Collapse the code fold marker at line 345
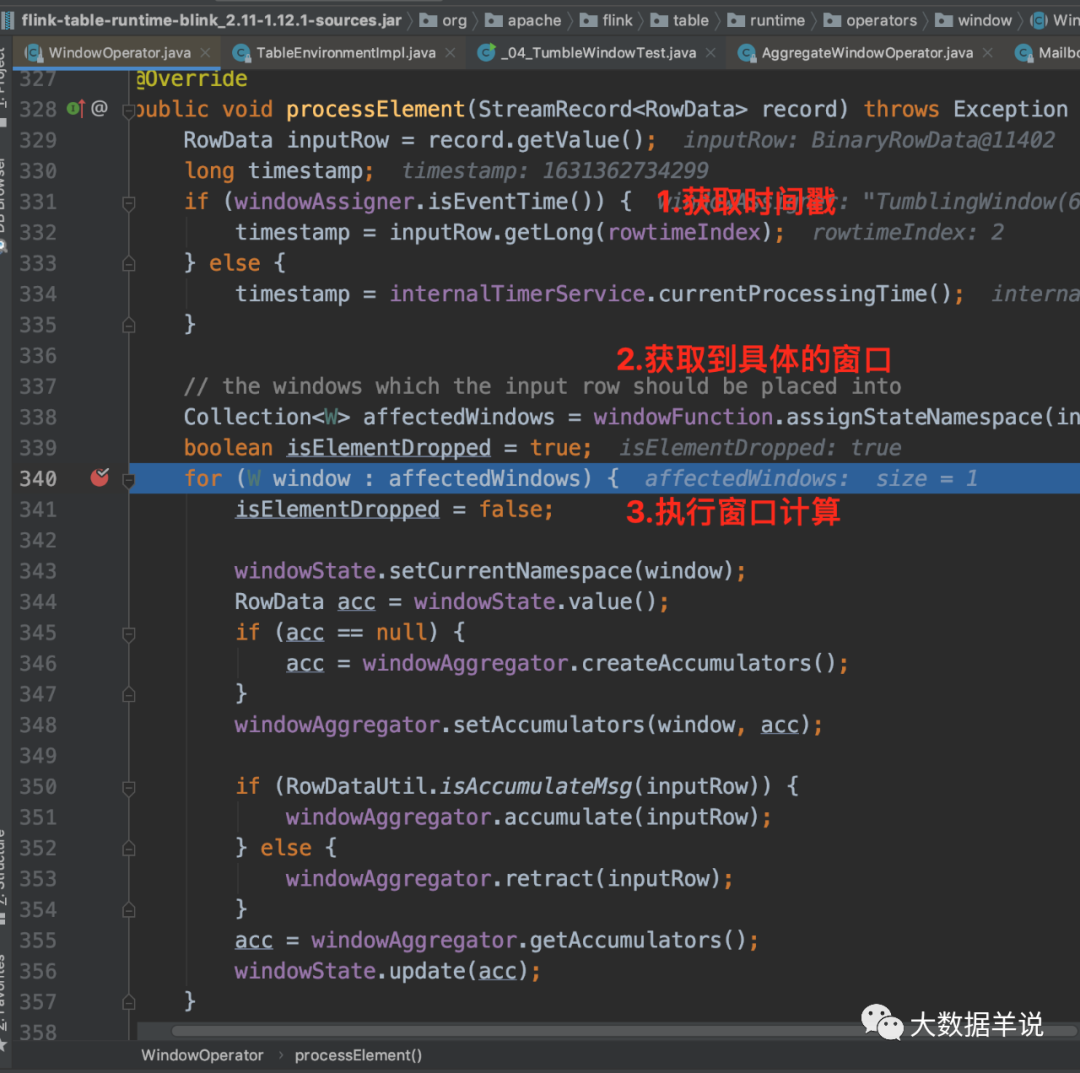This screenshot has width=1080, height=1073. click(x=128, y=632)
